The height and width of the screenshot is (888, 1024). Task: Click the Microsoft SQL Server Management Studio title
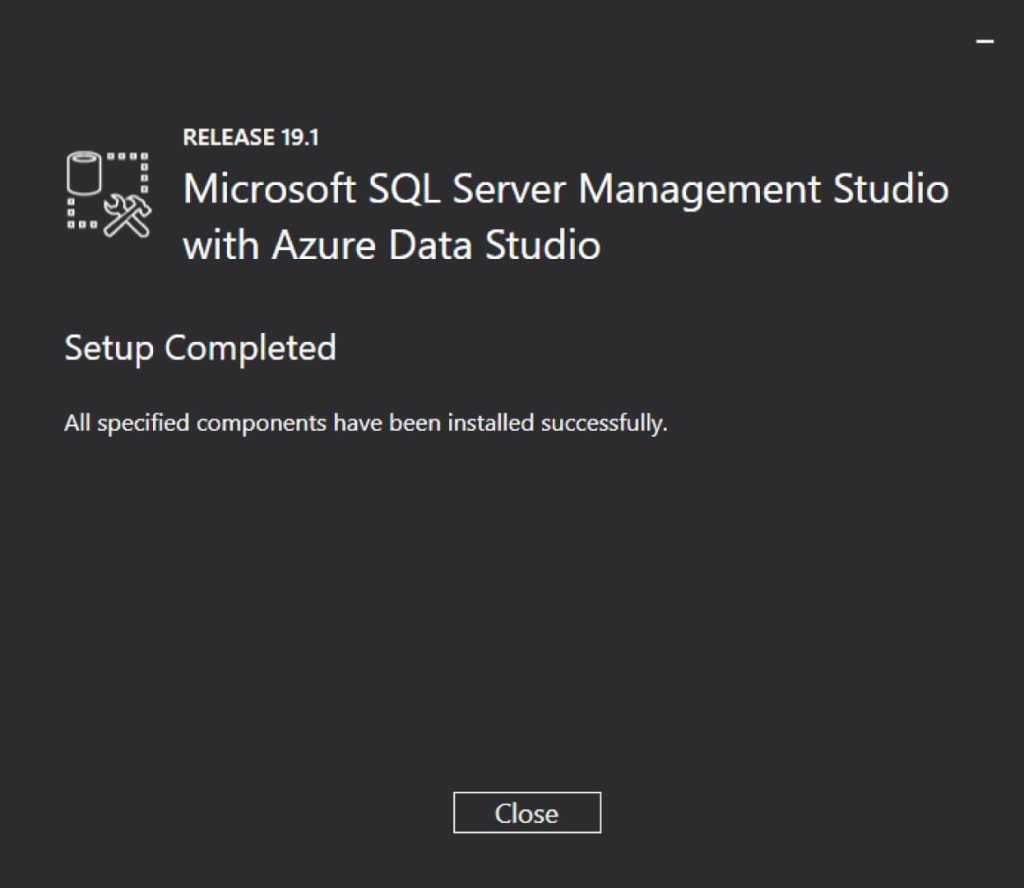pos(565,189)
